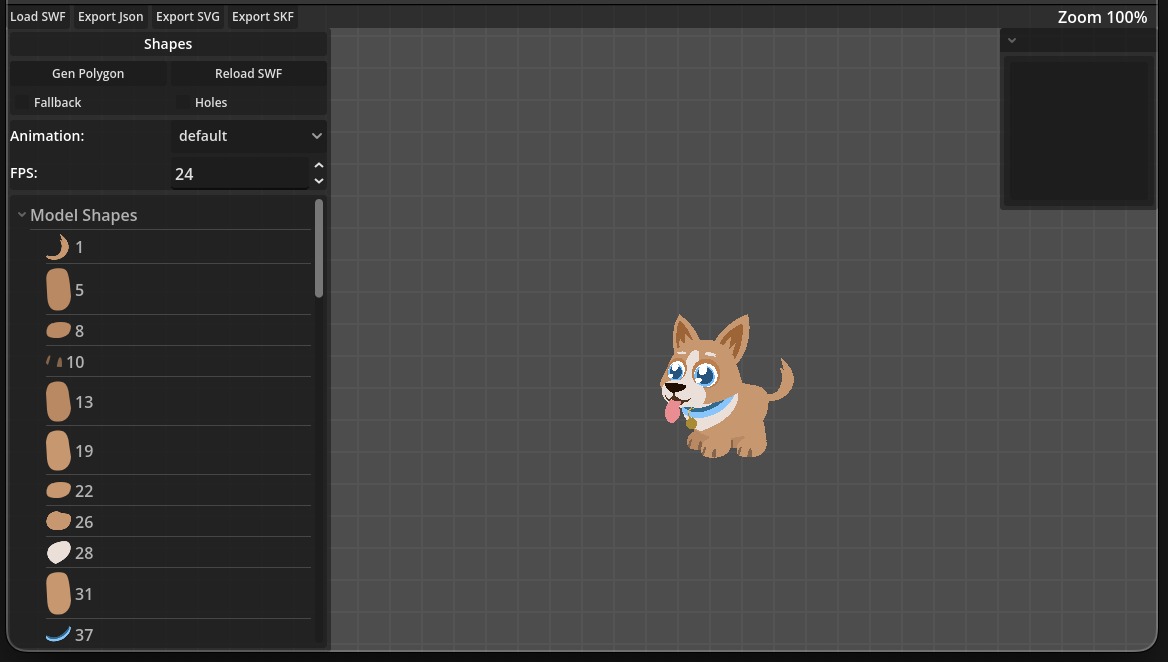
Task: Select shape 22 thumbnail in list
Action: tap(58, 491)
